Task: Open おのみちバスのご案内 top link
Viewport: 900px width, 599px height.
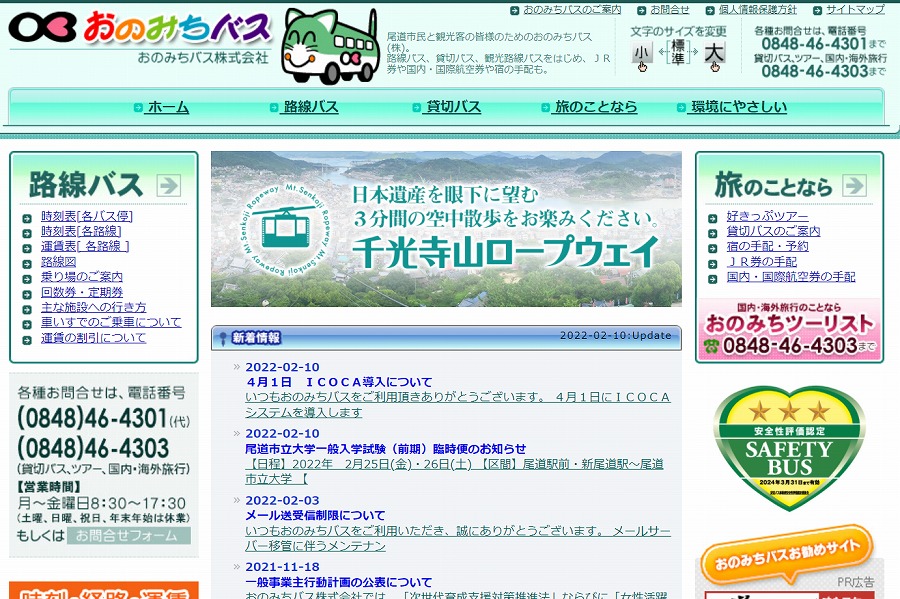Action: coord(572,10)
